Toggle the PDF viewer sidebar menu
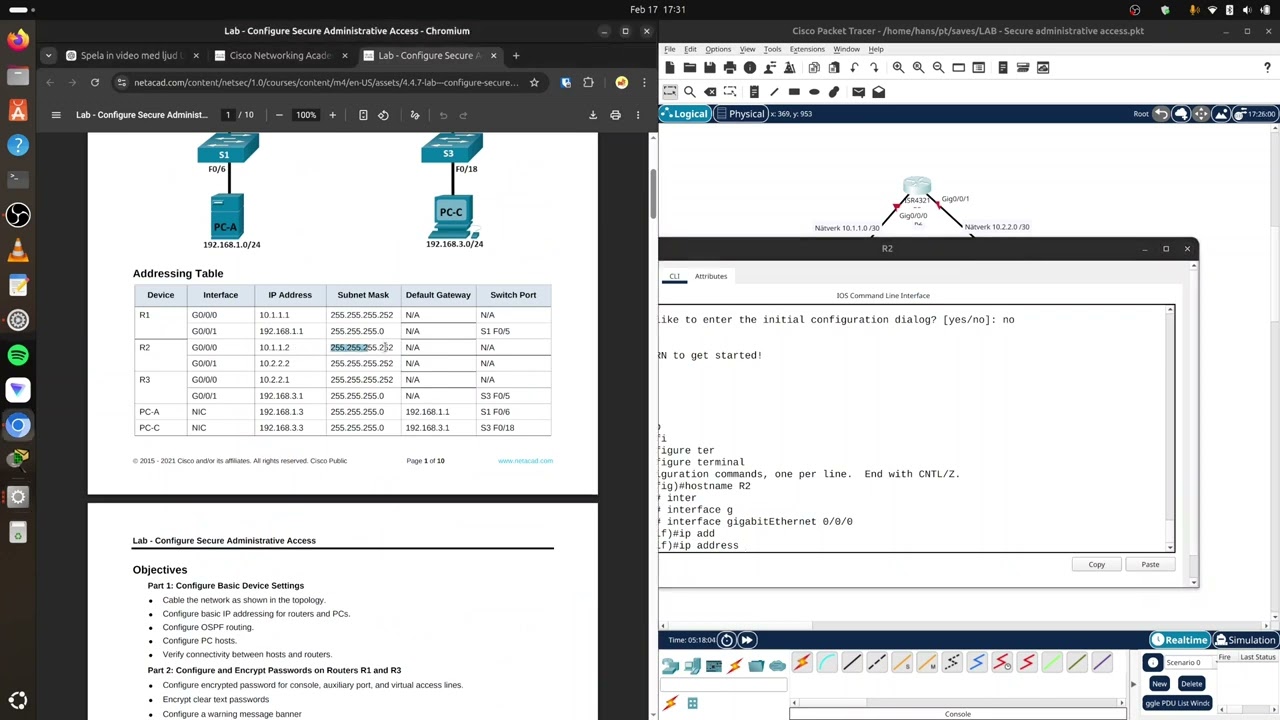Image resolution: width=1280 pixels, height=720 pixels. 56,115
